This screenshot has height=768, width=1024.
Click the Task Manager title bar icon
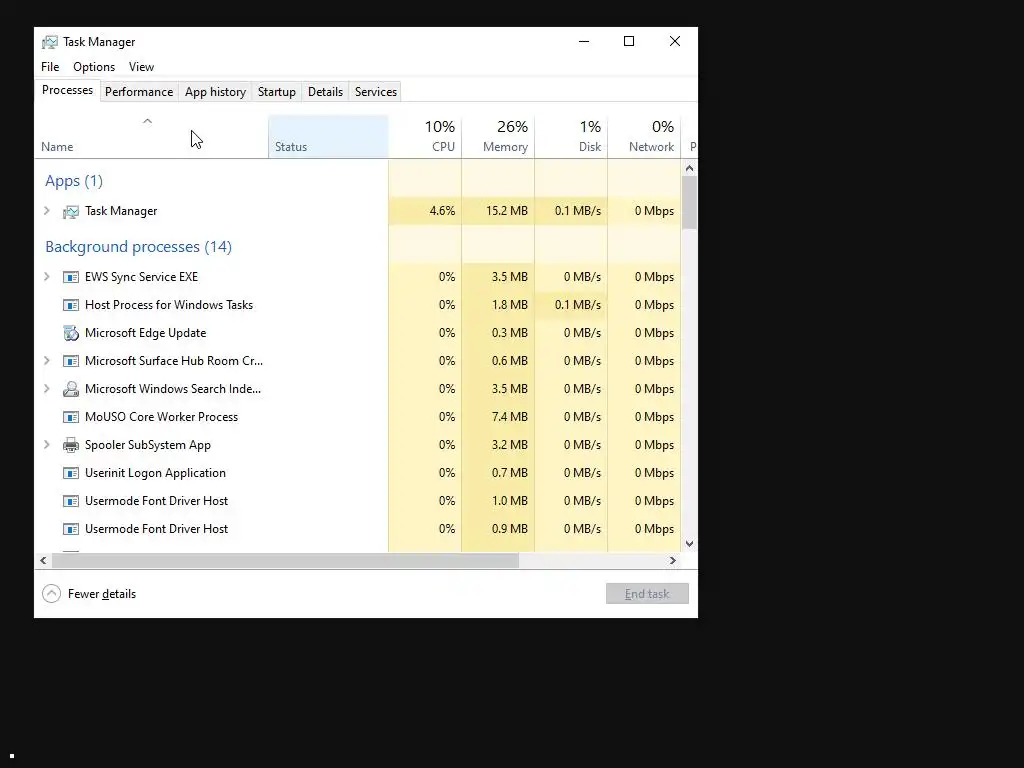click(x=50, y=42)
